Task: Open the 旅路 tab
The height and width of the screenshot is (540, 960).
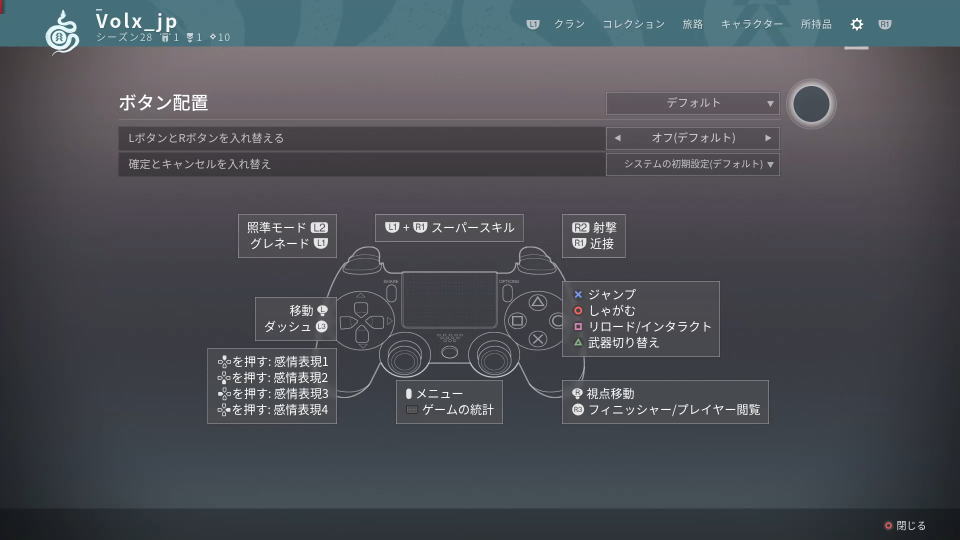Action: click(692, 24)
